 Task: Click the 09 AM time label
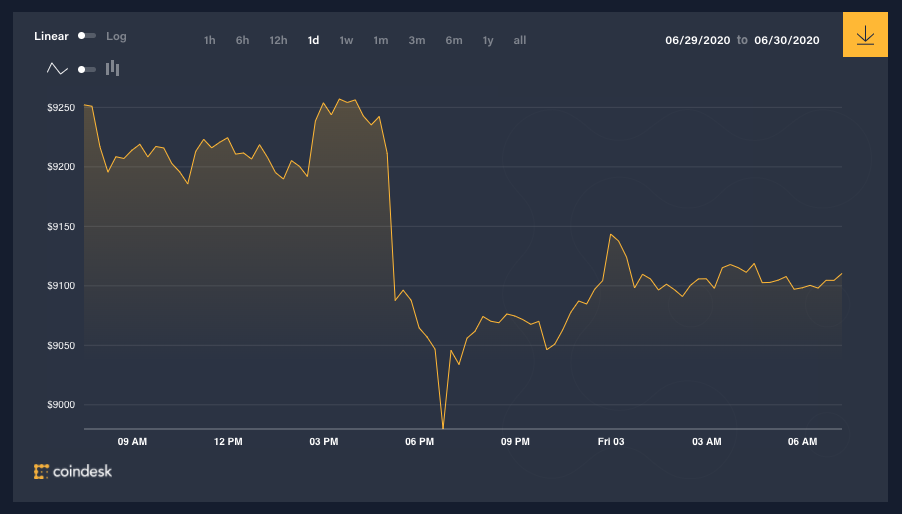point(132,442)
